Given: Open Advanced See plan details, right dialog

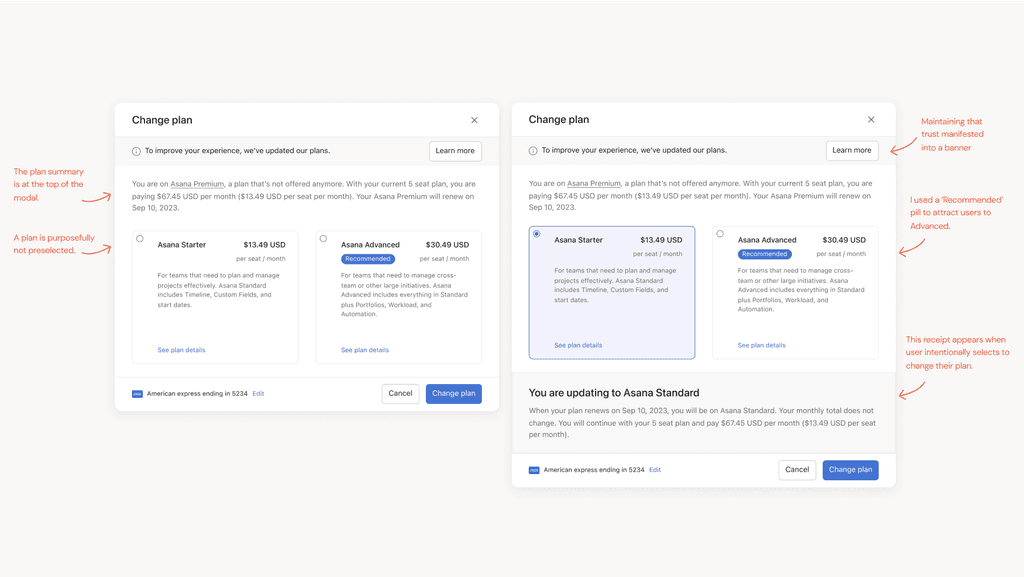Looking at the screenshot, I should (761, 345).
